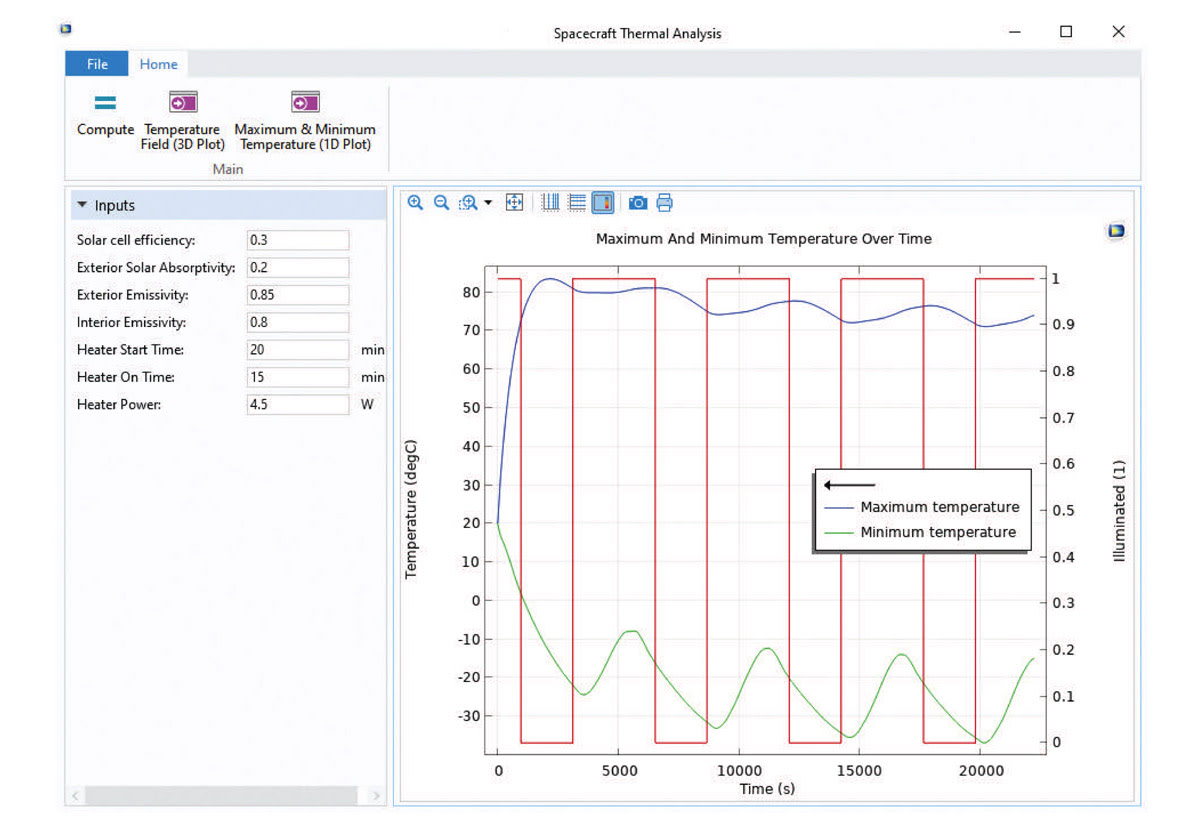1200x825 pixels.
Task: Click the scrollbar left arrow in Inputs panel
Action: pos(75,796)
